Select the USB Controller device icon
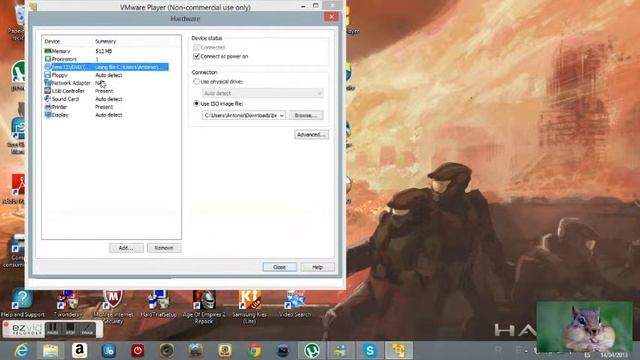The height and width of the screenshot is (360, 640). [48, 91]
